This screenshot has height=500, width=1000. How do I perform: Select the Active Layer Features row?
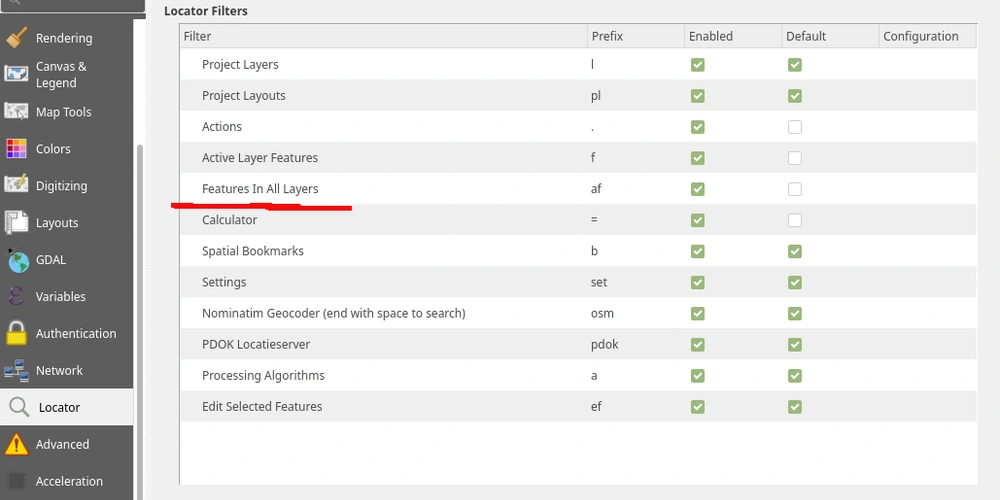click(578, 158)
